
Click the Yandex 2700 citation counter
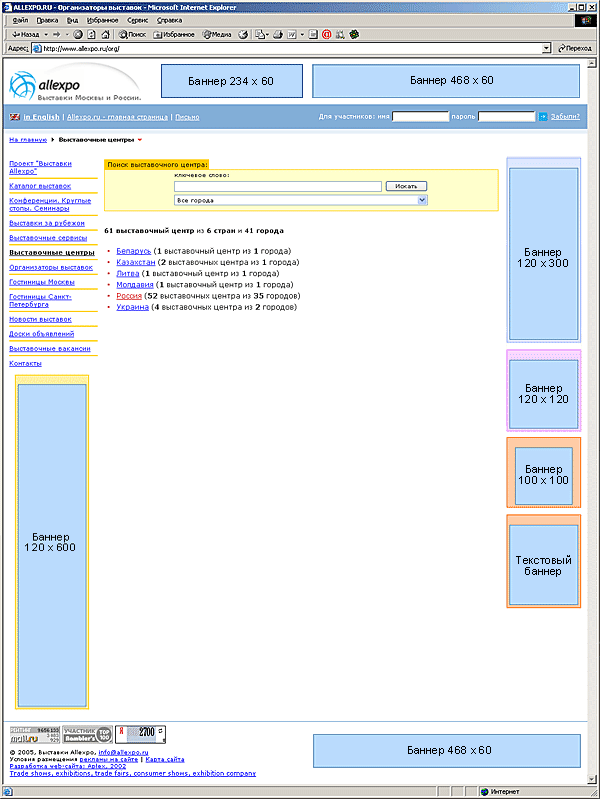(140, 734)
